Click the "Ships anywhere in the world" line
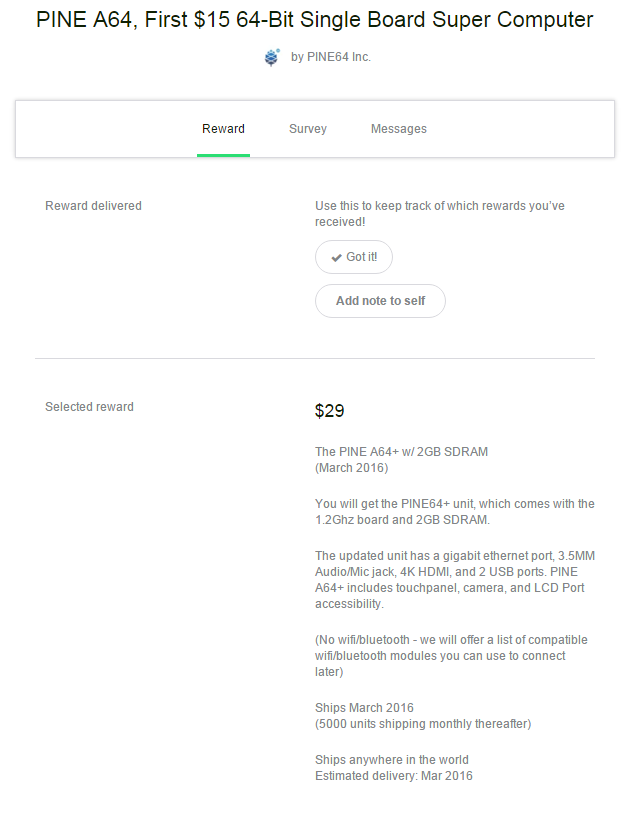Image resolution: width=626 pixels, height=817 pixels. tap(392, 760)
